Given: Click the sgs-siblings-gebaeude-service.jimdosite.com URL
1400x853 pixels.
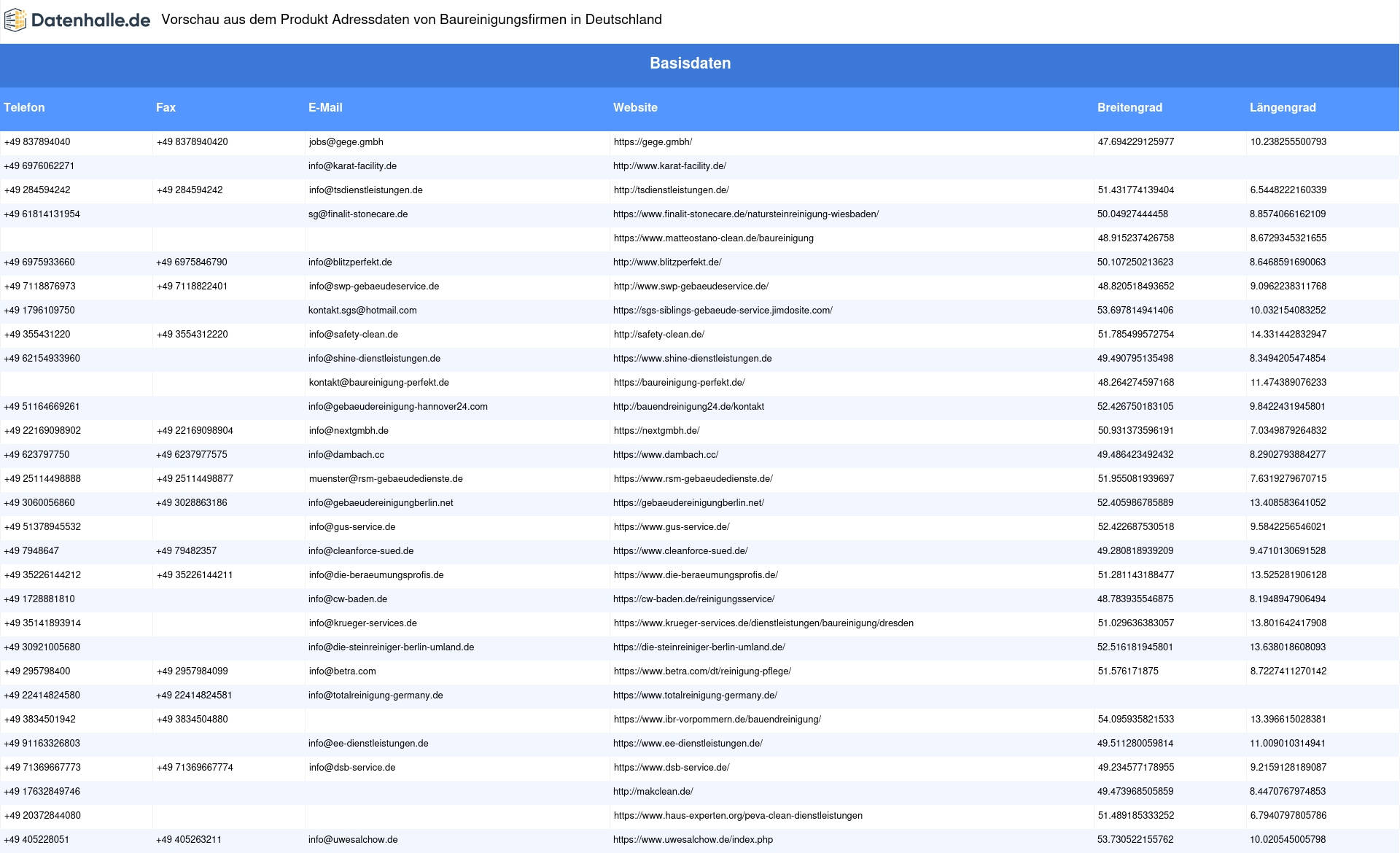Looking at the screenshot, I should click(x=723, y=311).
